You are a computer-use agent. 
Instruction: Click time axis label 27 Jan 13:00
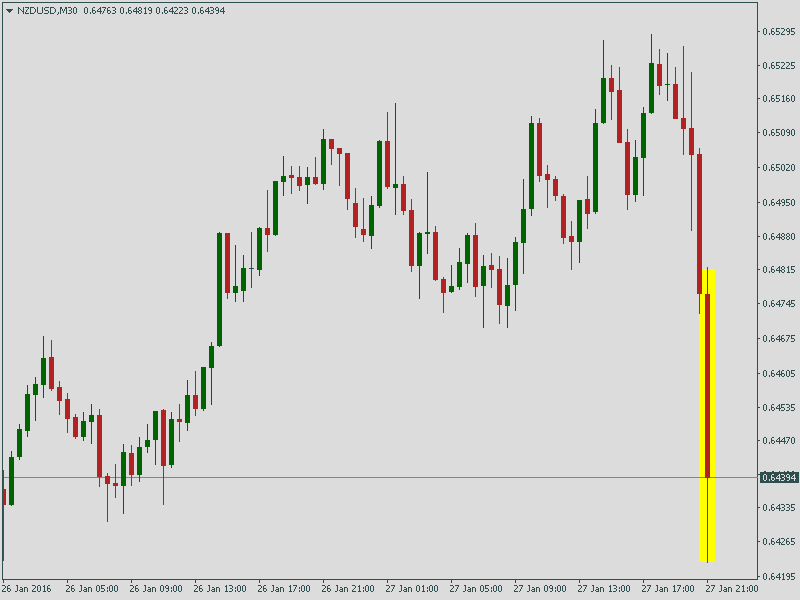604,589
